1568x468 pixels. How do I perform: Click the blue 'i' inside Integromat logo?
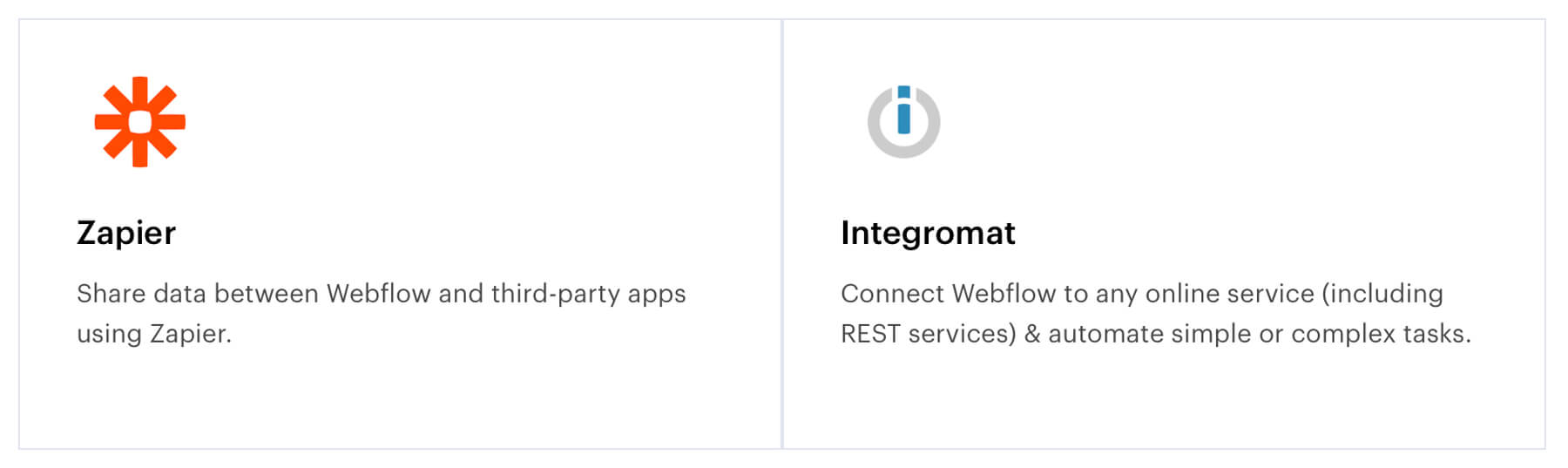pyautogui.click(x=903, y=110)
